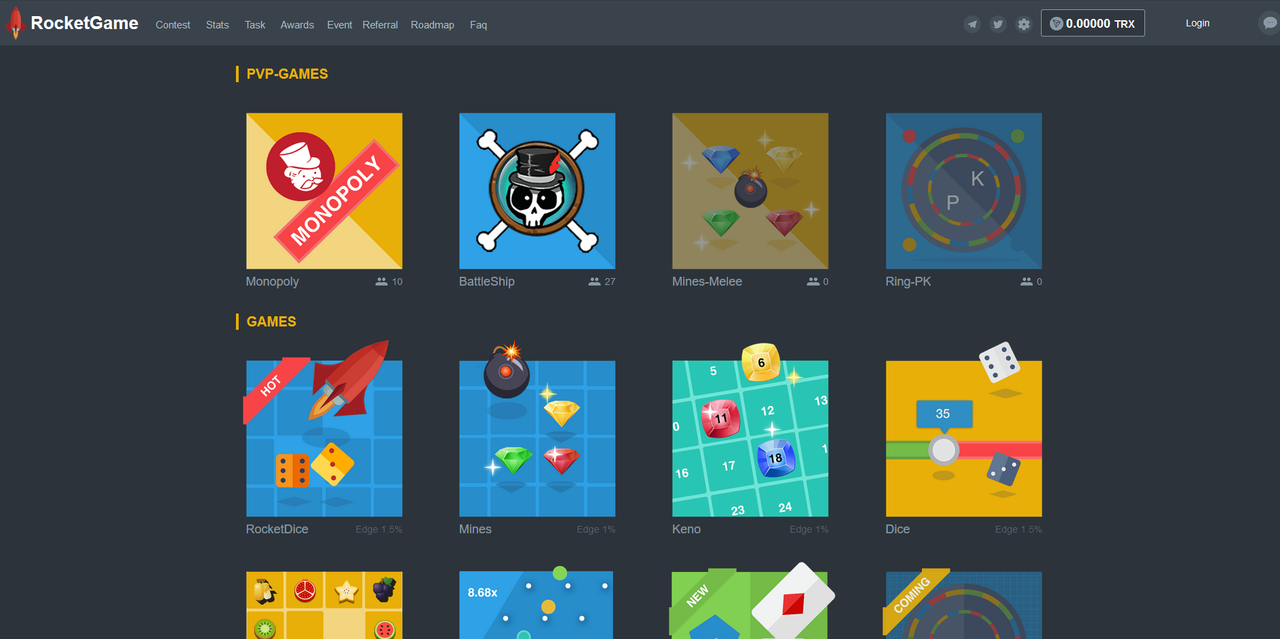
Task: Open the chat bubble icon
Action: tap(1269, 24)
